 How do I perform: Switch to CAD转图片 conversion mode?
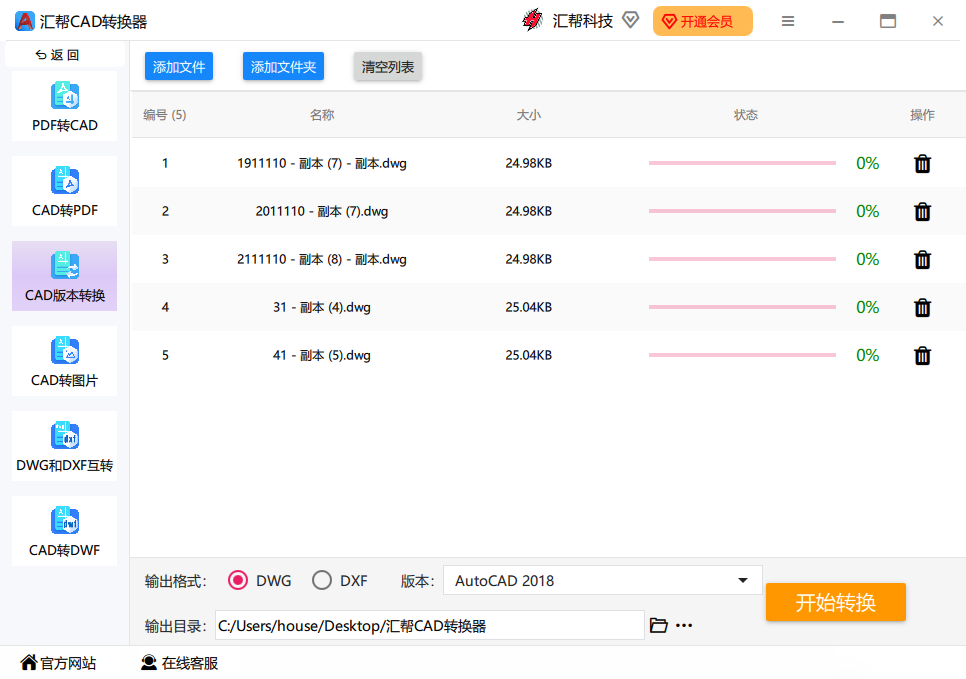click(x=63, y=360)
